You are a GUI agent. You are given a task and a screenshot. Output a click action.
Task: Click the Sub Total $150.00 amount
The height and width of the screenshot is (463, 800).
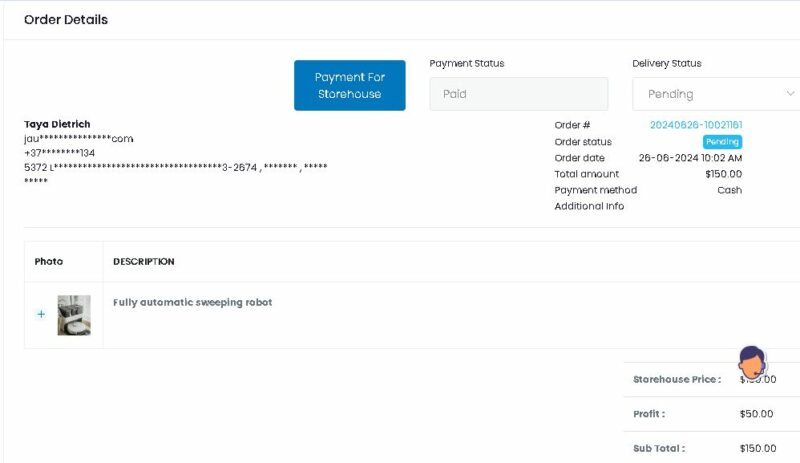tap(757, 449)
